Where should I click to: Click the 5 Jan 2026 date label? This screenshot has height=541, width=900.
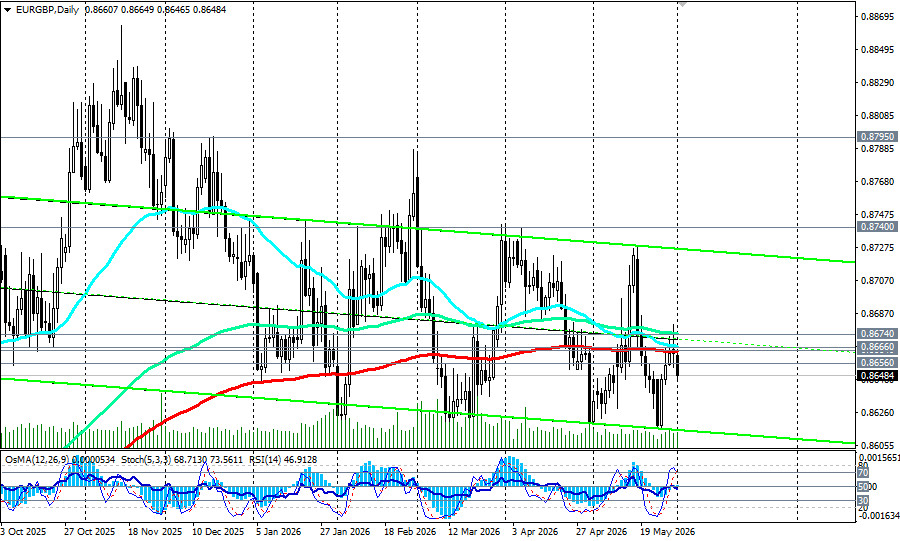pos(278,532)
